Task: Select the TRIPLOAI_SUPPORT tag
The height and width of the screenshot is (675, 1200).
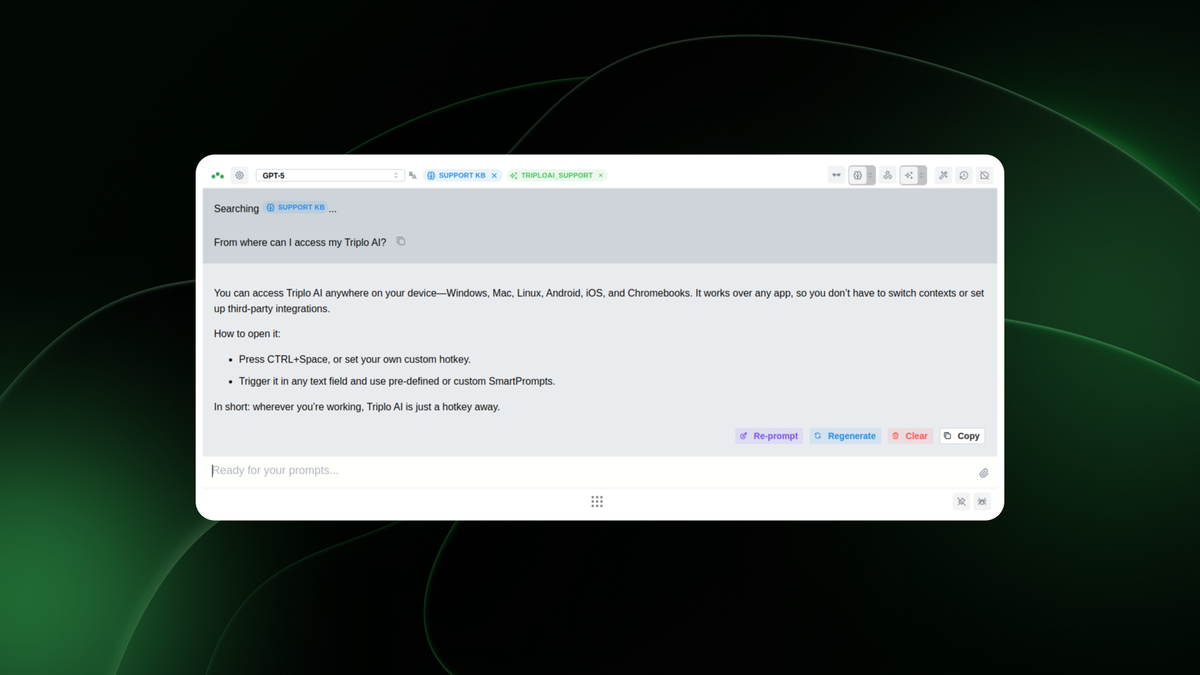Action: pyautogui.click(x=555, y=175)
